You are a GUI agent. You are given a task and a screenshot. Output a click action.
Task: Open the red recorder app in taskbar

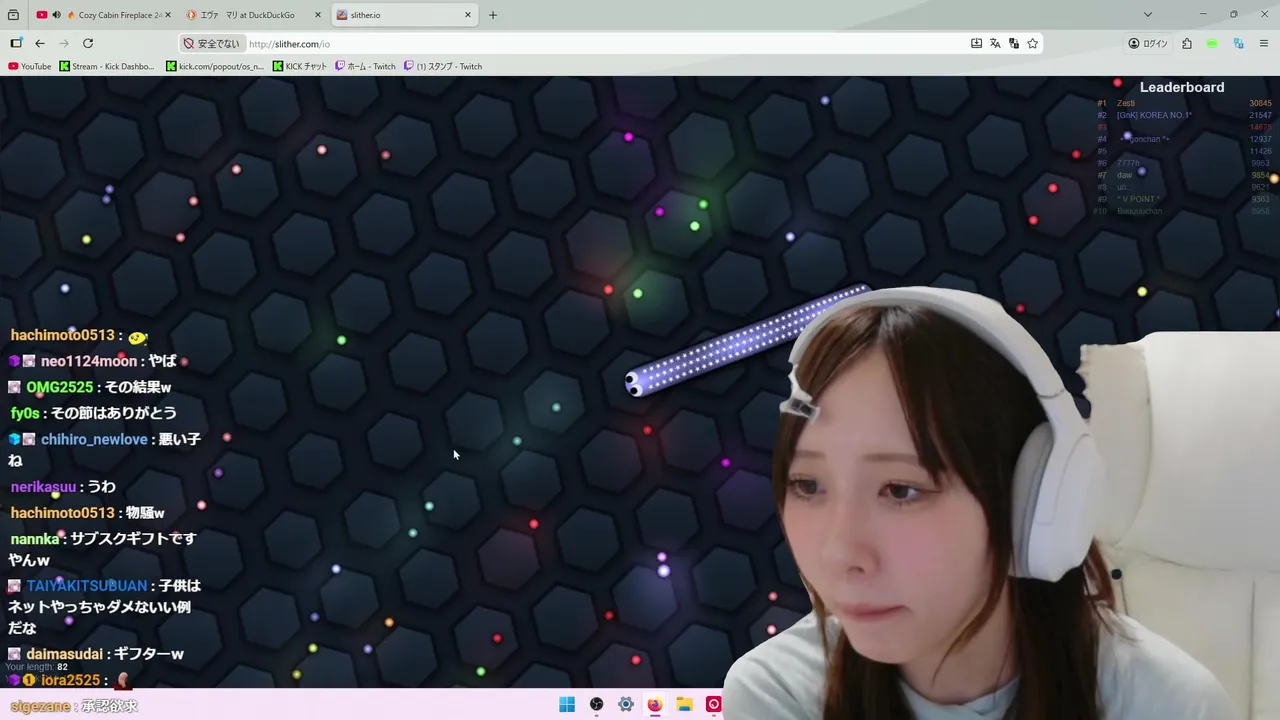click(713, 704)
